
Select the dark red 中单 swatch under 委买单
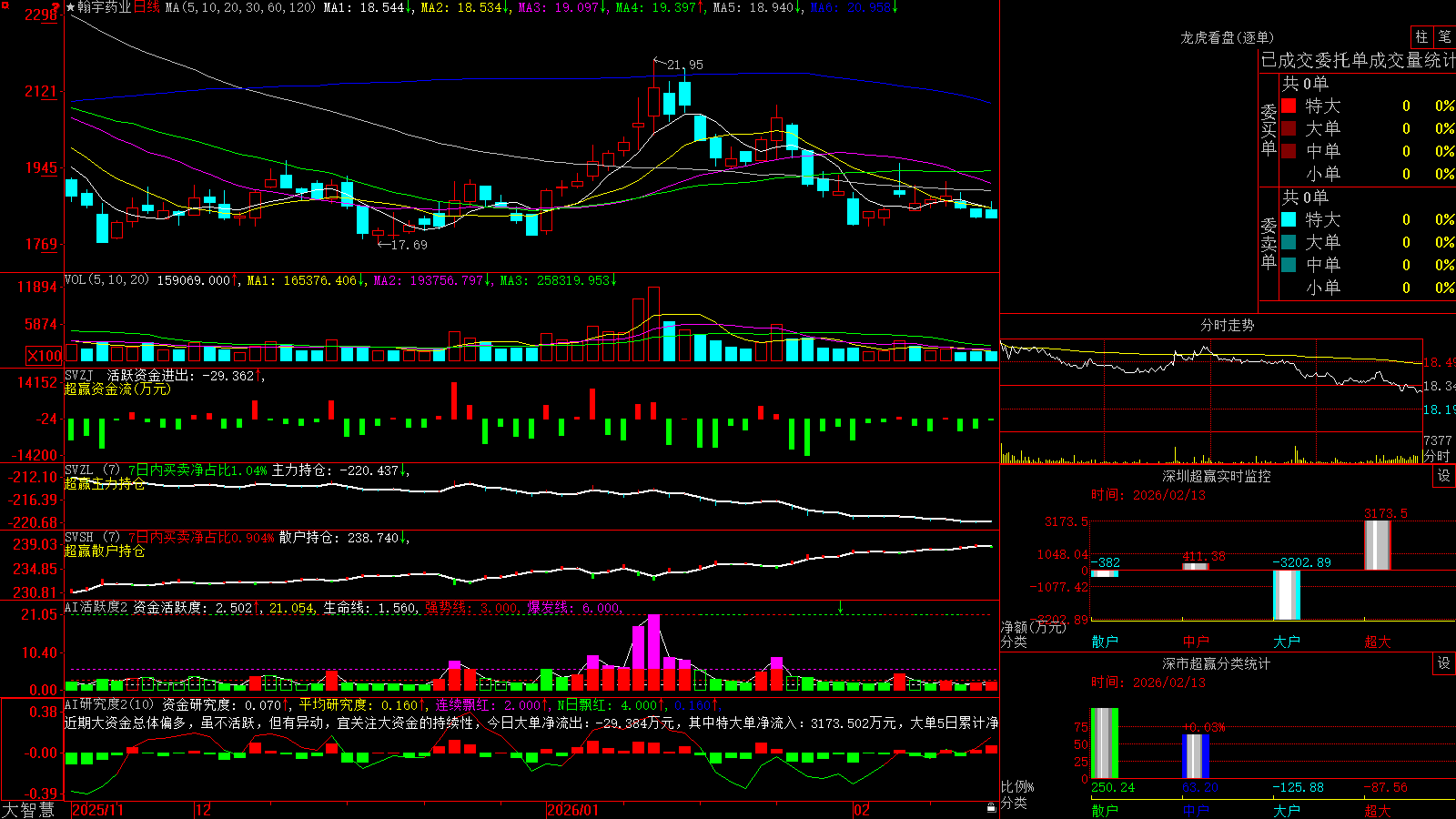click(x=1289, y=151)
